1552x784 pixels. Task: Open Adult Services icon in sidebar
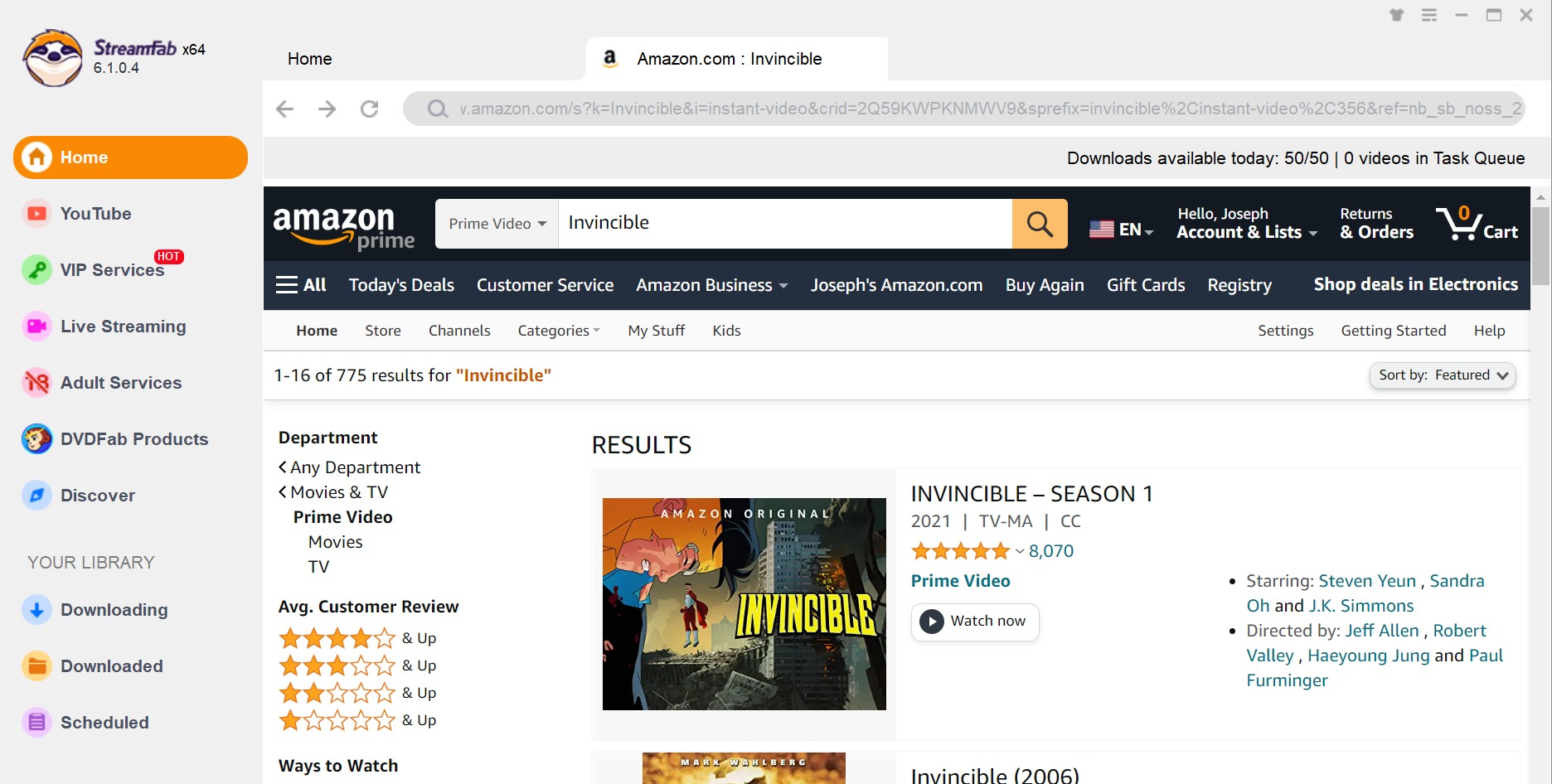pyautogui.click(x=36, y=383)
